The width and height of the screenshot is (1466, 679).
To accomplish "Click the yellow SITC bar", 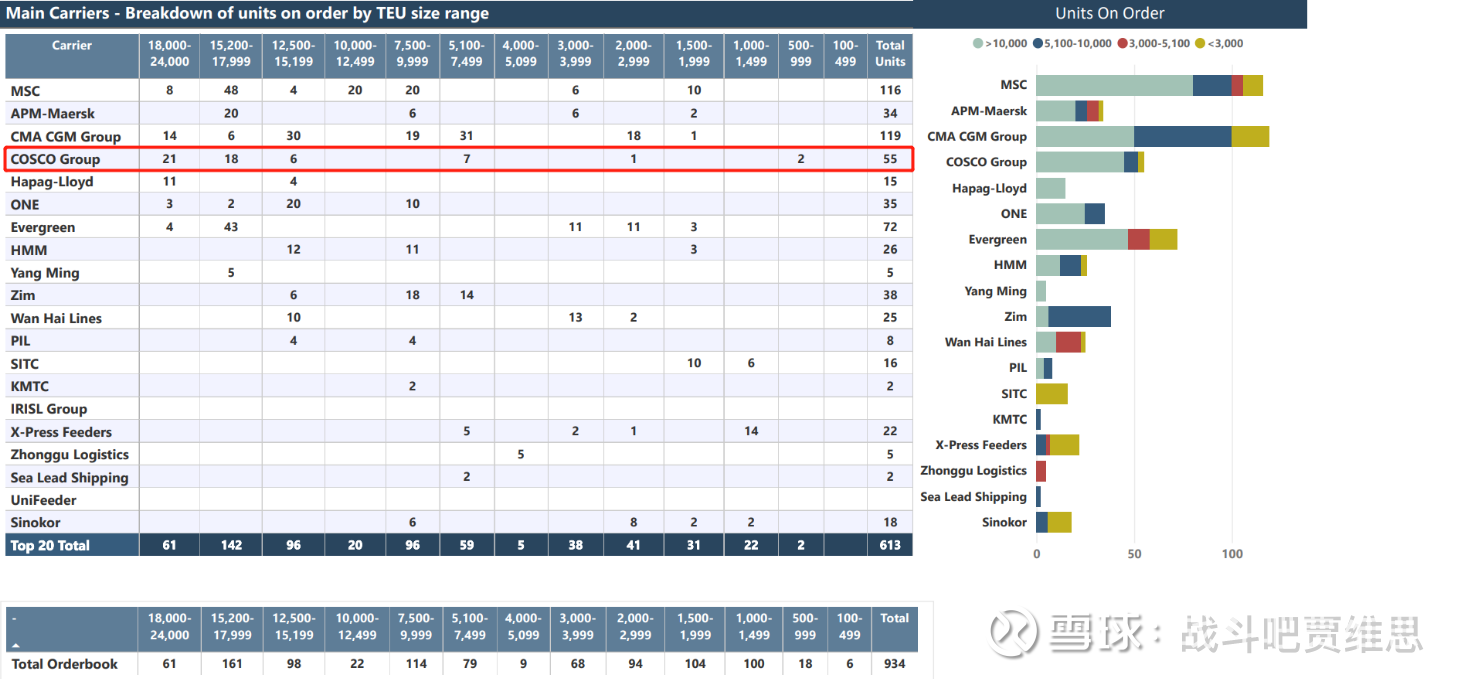I will click(1051, 393).
